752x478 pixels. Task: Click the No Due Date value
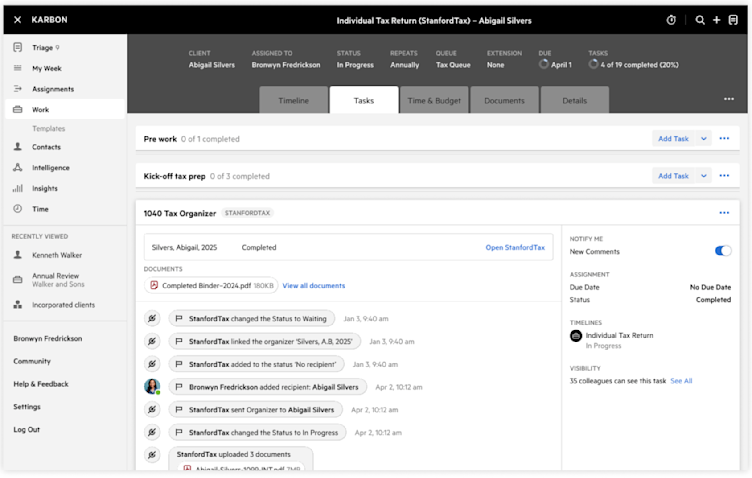[710, 287]
